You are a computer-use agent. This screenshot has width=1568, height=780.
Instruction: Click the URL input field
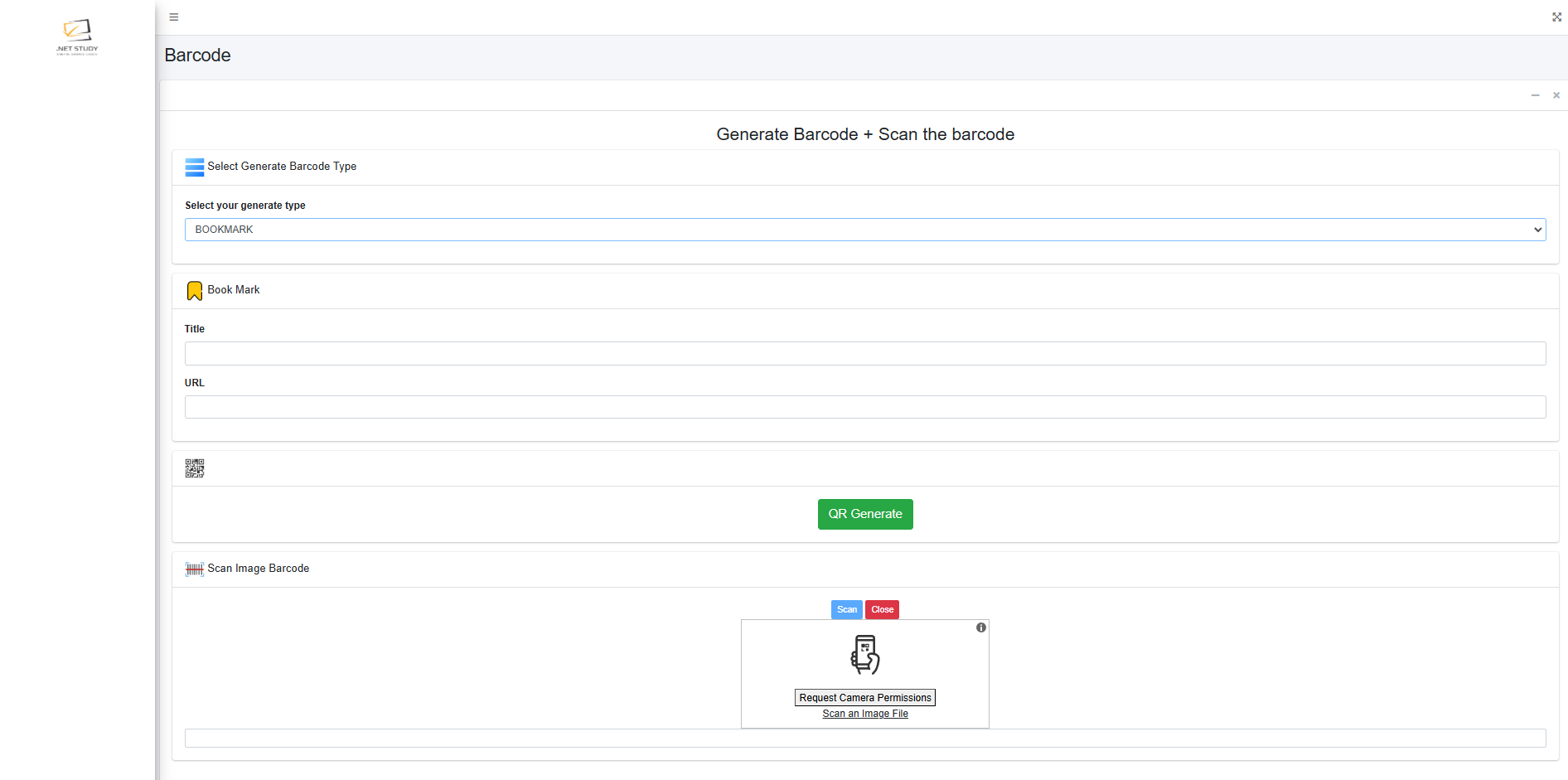tap(865, 407)
